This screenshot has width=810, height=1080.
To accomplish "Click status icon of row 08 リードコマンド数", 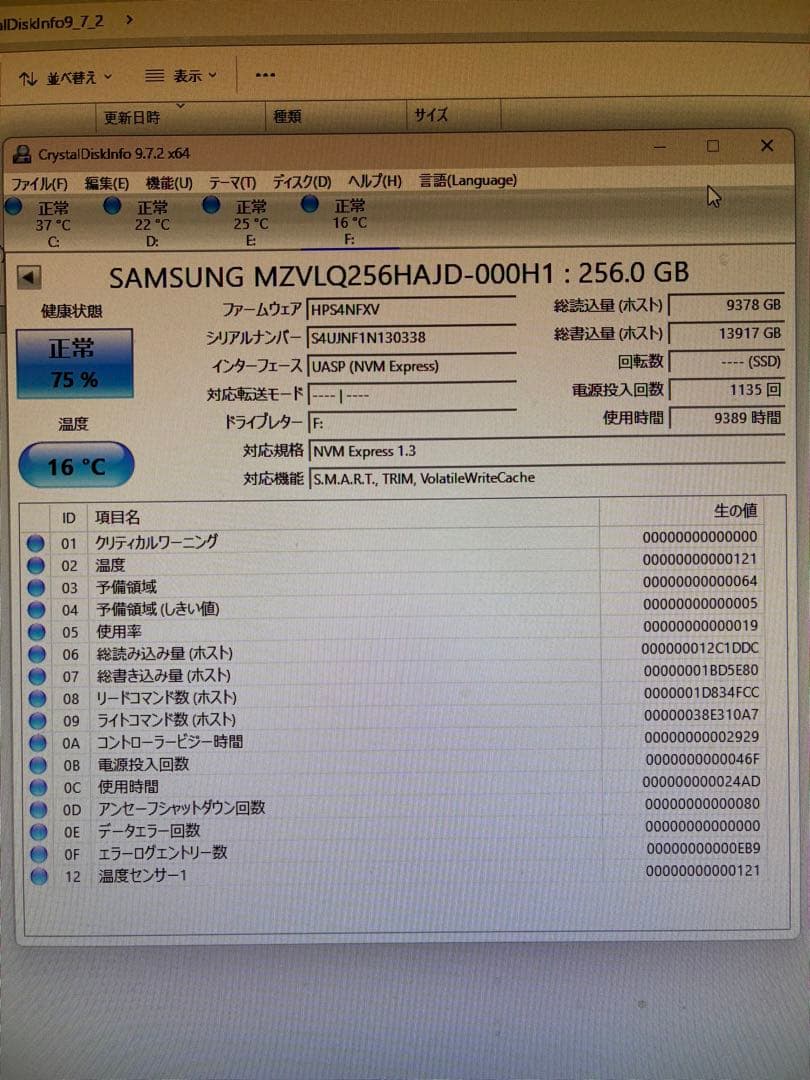I will pos(38,698).
